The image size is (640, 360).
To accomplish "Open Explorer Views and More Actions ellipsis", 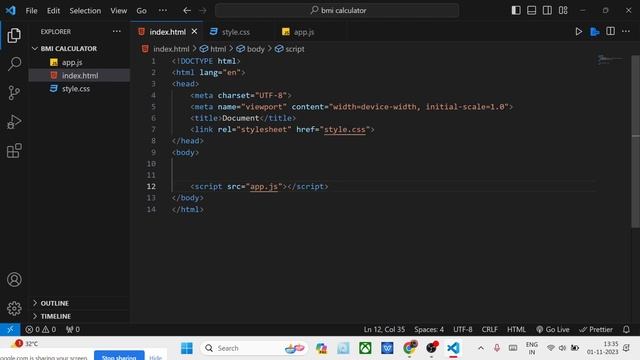I will (x=117, y=31).
